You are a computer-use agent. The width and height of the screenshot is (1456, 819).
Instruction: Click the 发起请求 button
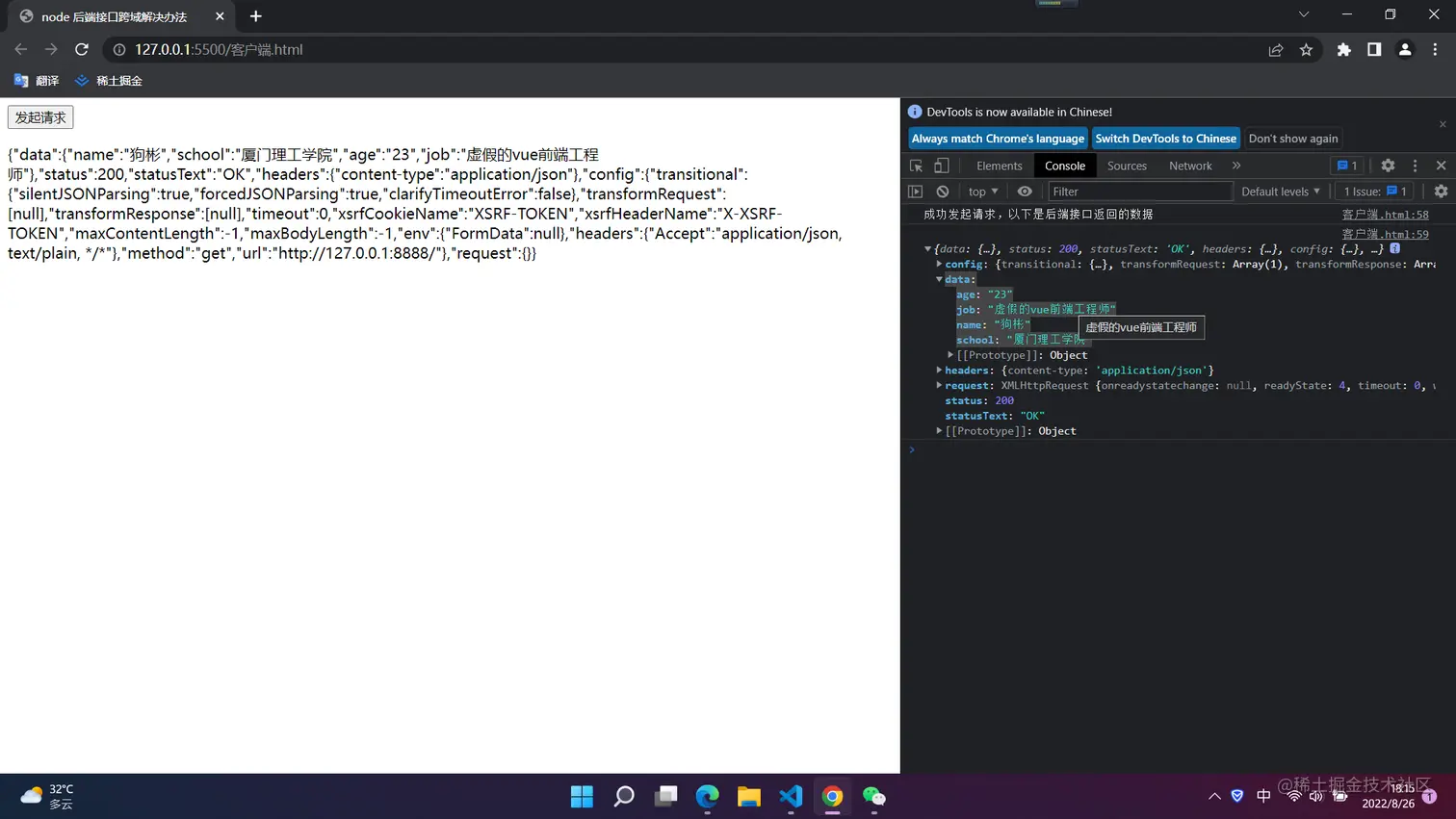pyautogui.click(x=40, y=117)
